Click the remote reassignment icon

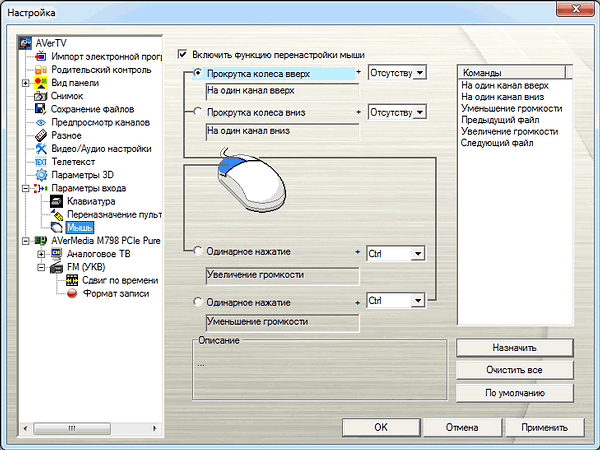click(x=57, y=215)
